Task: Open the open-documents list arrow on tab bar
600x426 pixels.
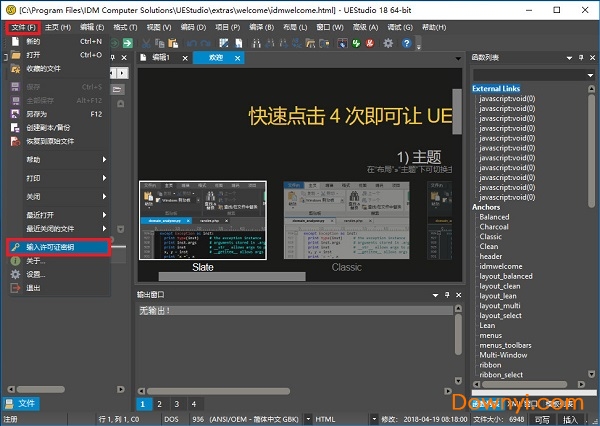Action: (x=458, y=59)
